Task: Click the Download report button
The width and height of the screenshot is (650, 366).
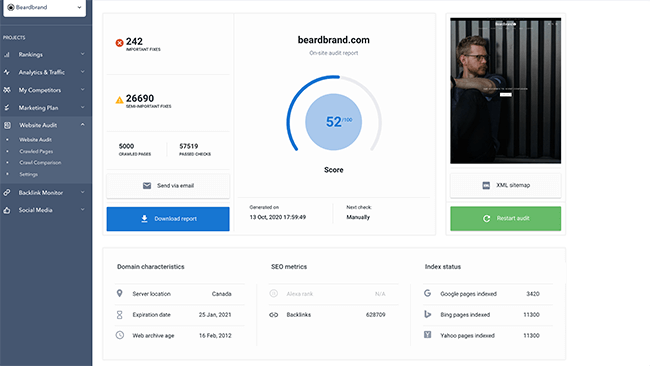Action: [x=168, y=219]
